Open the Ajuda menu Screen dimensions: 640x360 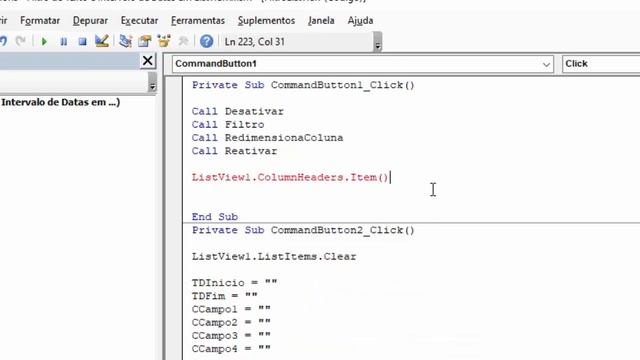point(360,20)
